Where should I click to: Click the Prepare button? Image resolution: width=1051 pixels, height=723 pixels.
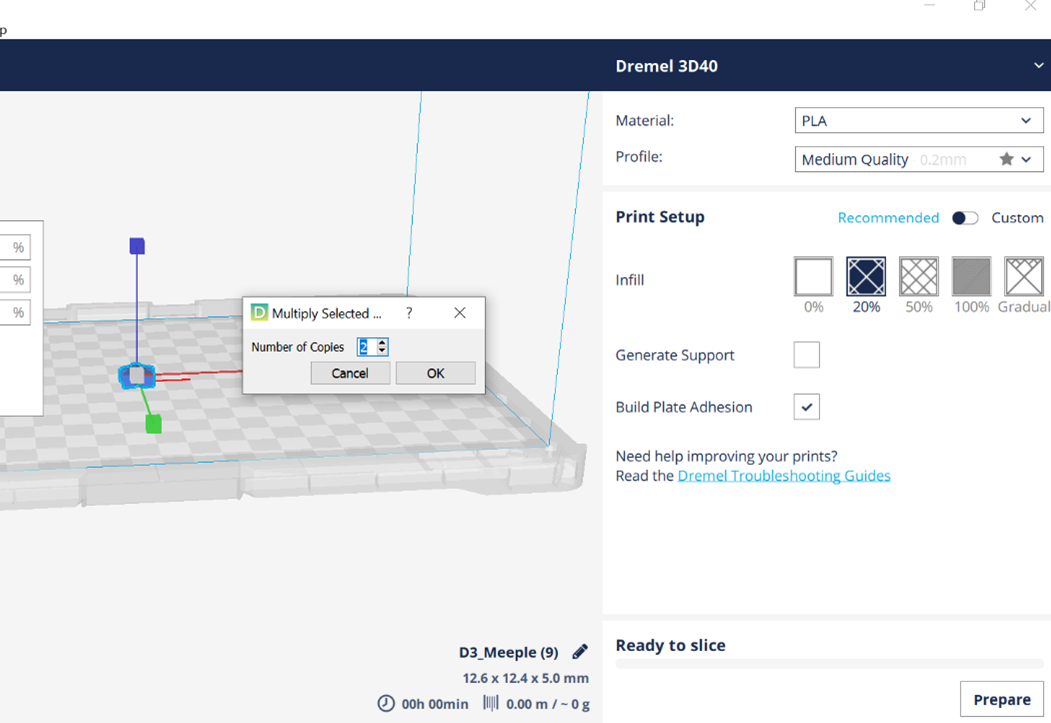pyautogui.click(x=1001, y=699)
